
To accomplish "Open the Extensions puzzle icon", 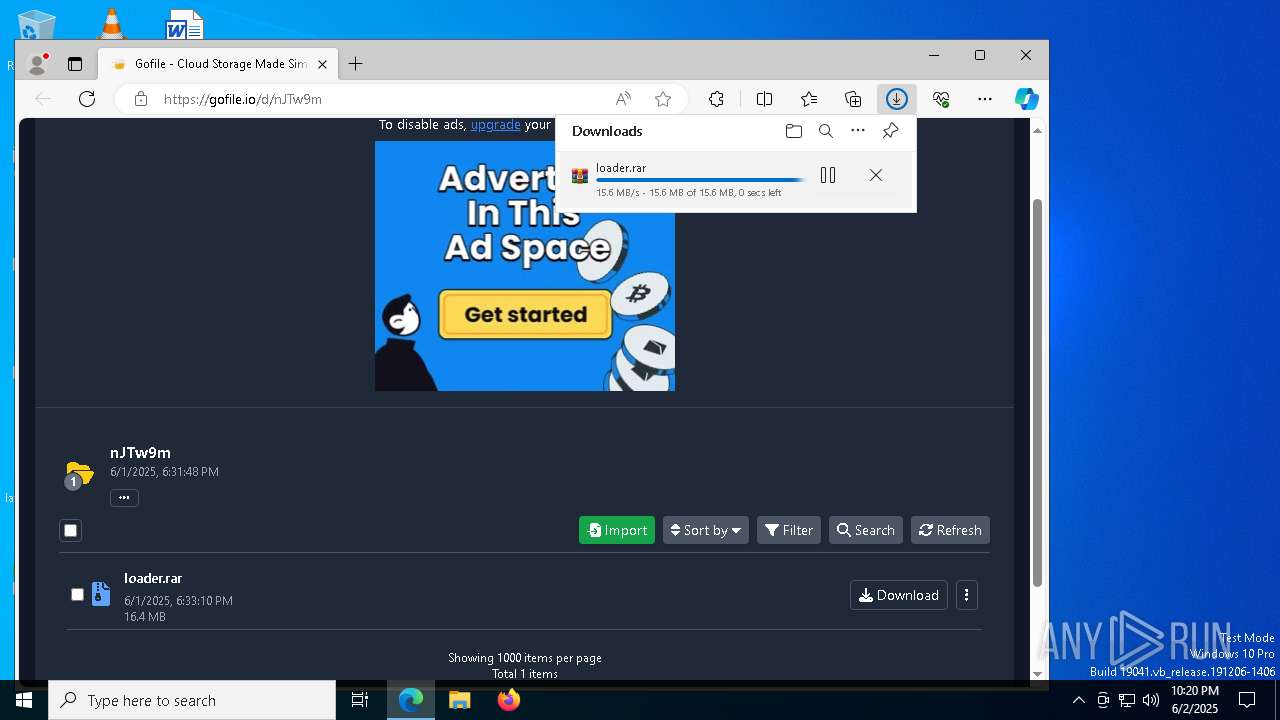I will 717,99.
